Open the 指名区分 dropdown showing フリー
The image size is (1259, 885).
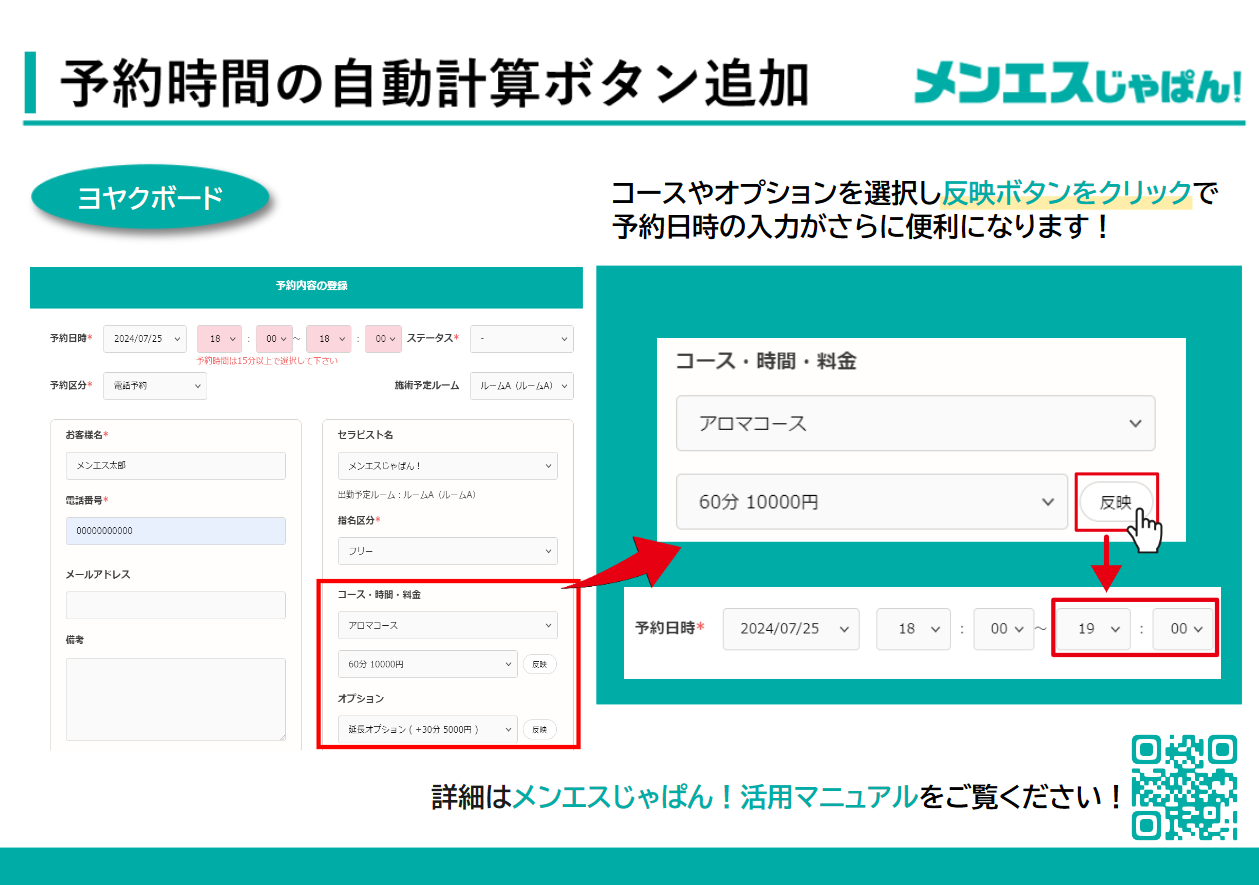[447, 551]
